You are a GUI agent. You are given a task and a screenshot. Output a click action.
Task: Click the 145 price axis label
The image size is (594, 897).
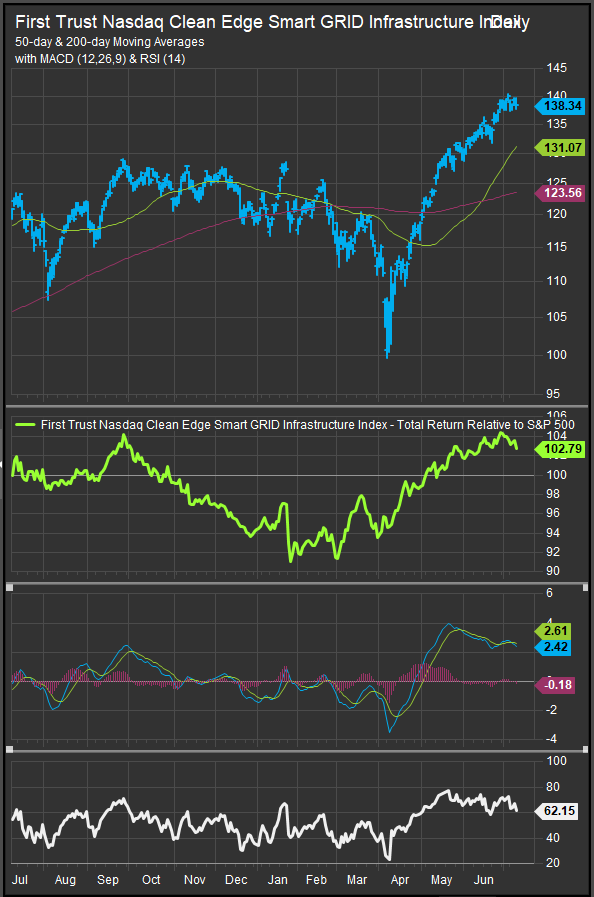point(557,68)
